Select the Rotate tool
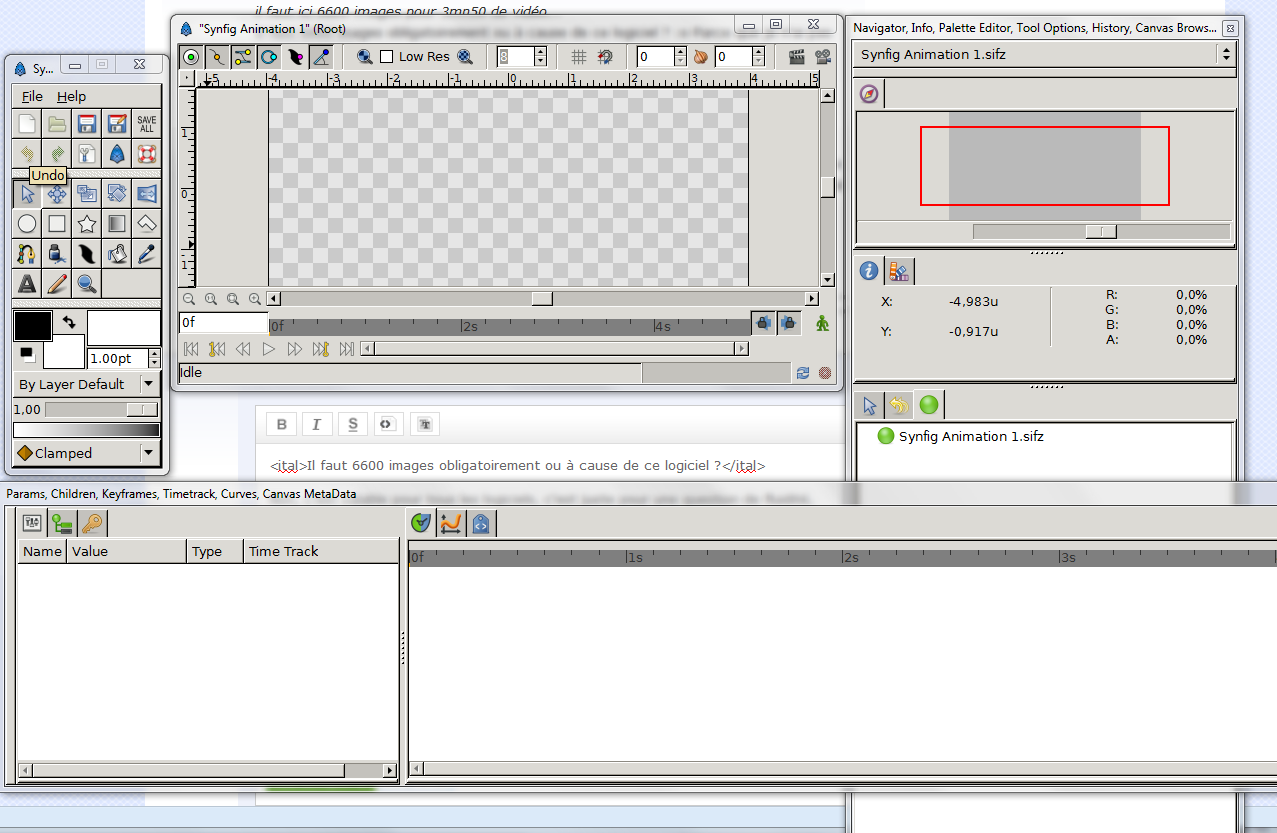The height and width of the screenshot is (833, 1277). point(117,194)
